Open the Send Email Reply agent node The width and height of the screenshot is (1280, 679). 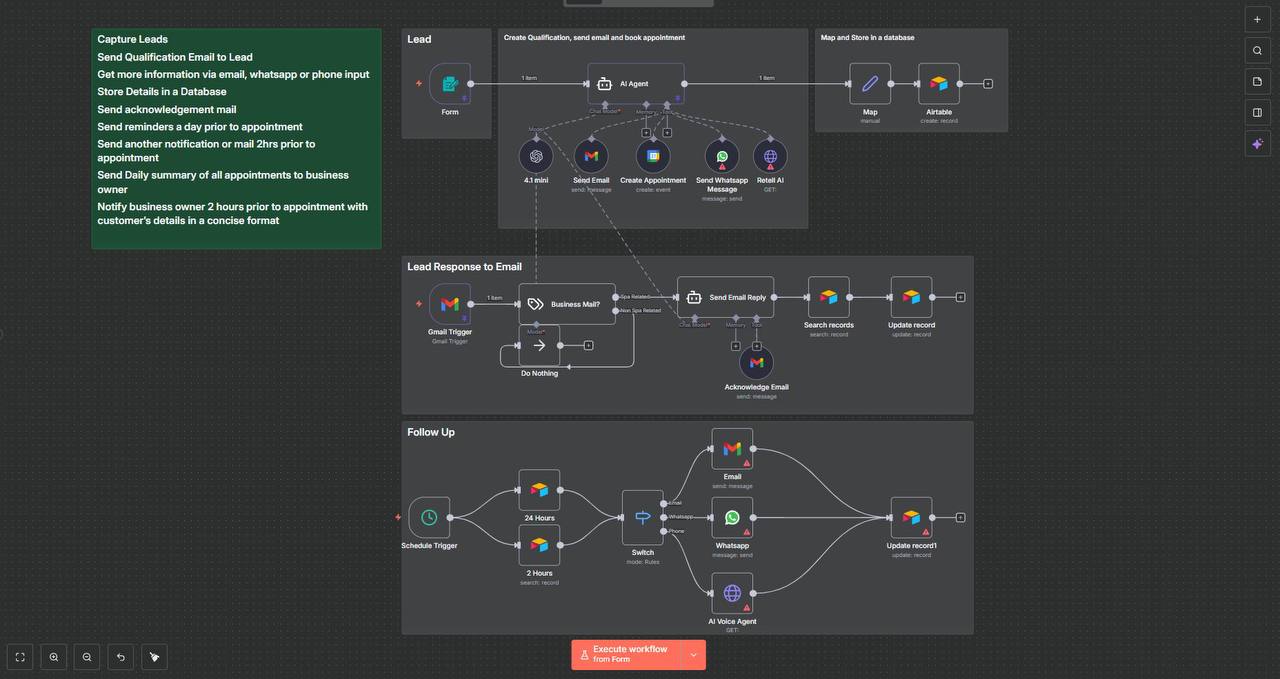tap(726, 297)
